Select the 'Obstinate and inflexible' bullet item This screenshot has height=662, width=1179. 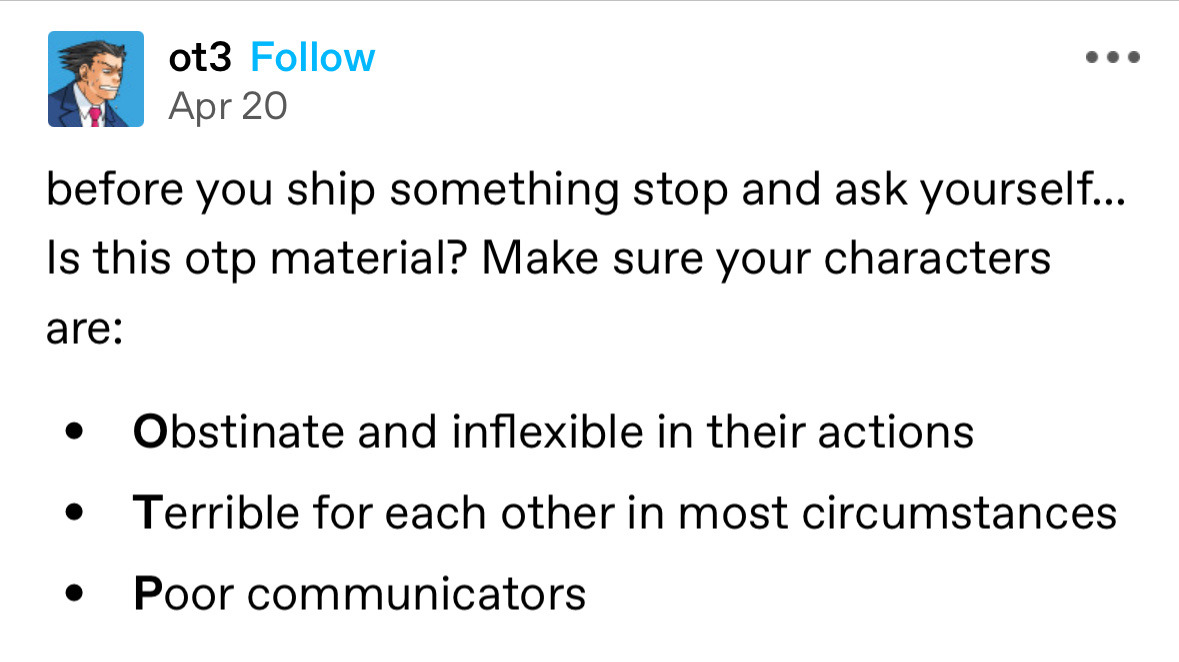553,432
